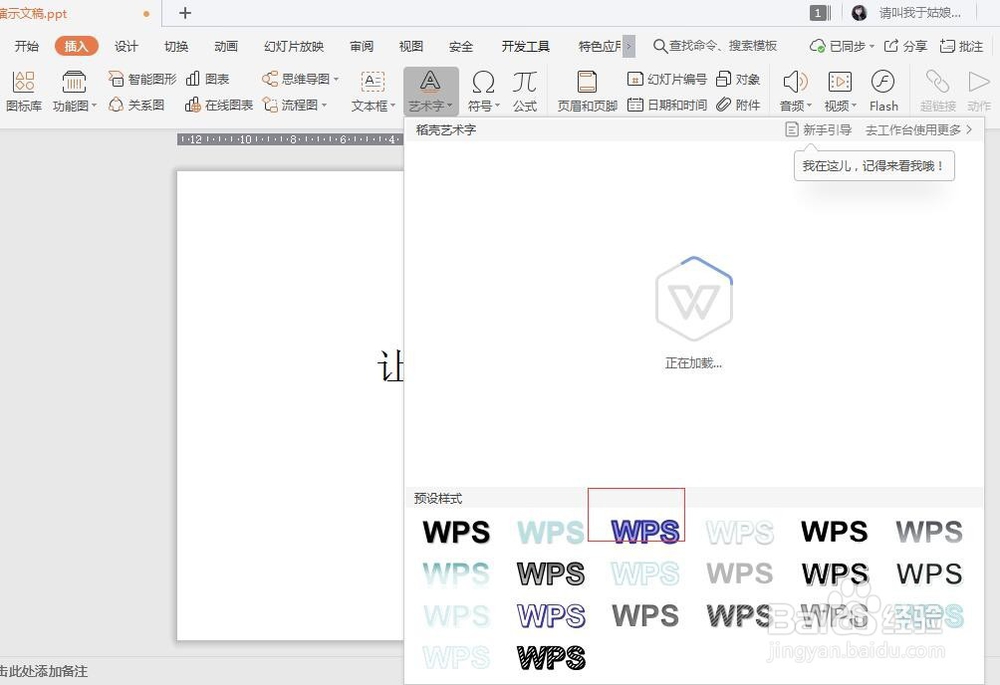The image size is (1000, 685).
Task: Switch to the Home (开始) tab
Action: [27, 46]
